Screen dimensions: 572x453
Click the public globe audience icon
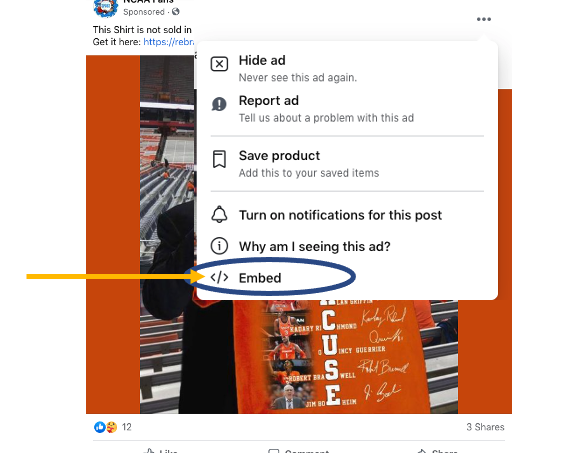[x=176, y=12]
